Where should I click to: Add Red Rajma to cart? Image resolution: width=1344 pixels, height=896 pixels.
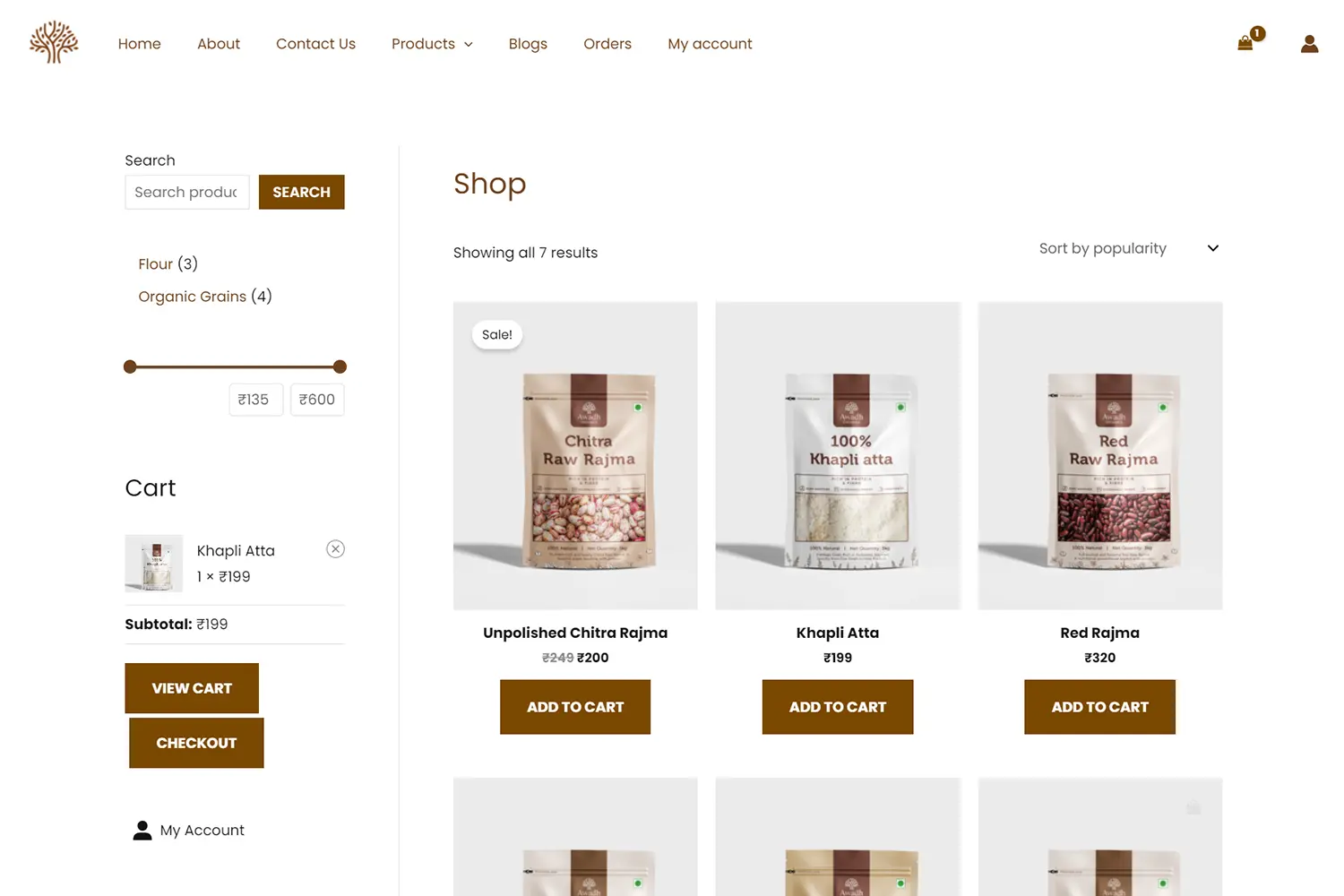point(1099,707)
